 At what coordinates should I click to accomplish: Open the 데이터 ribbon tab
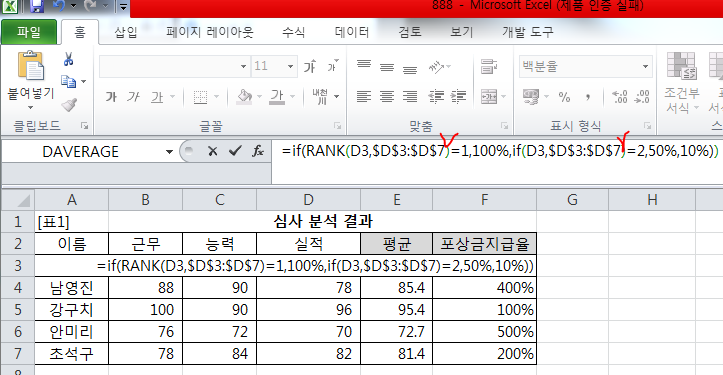coord(352,32)
